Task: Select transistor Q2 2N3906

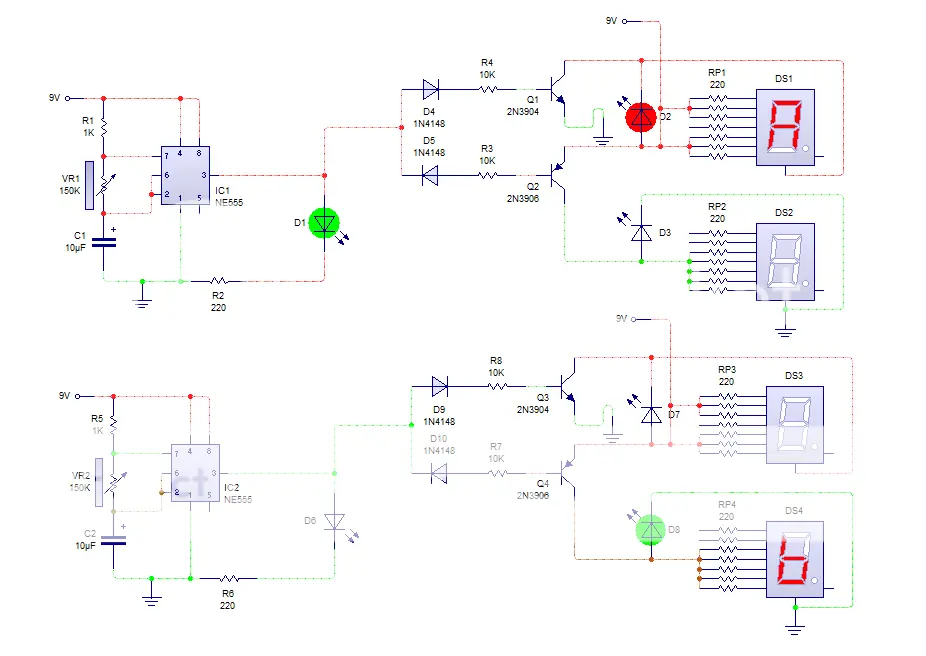Action: pyautogui.click(x=558, y=175)
